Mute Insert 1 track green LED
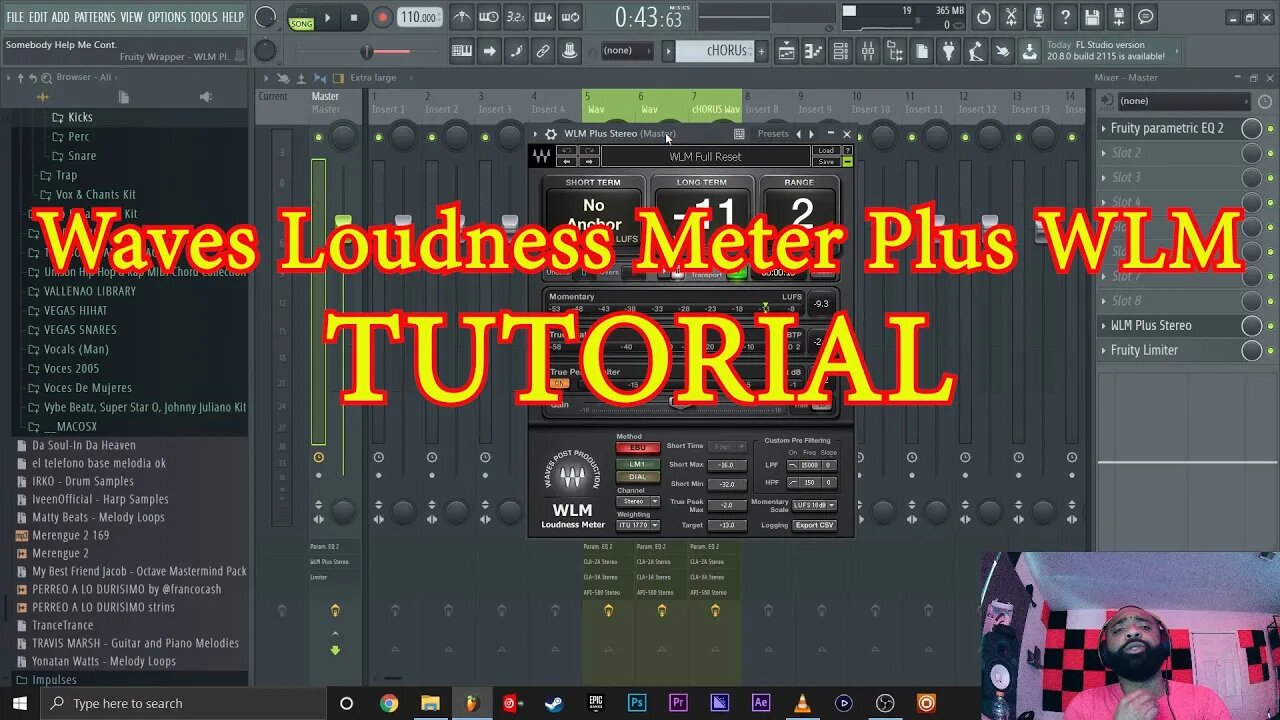 point(379,137)
